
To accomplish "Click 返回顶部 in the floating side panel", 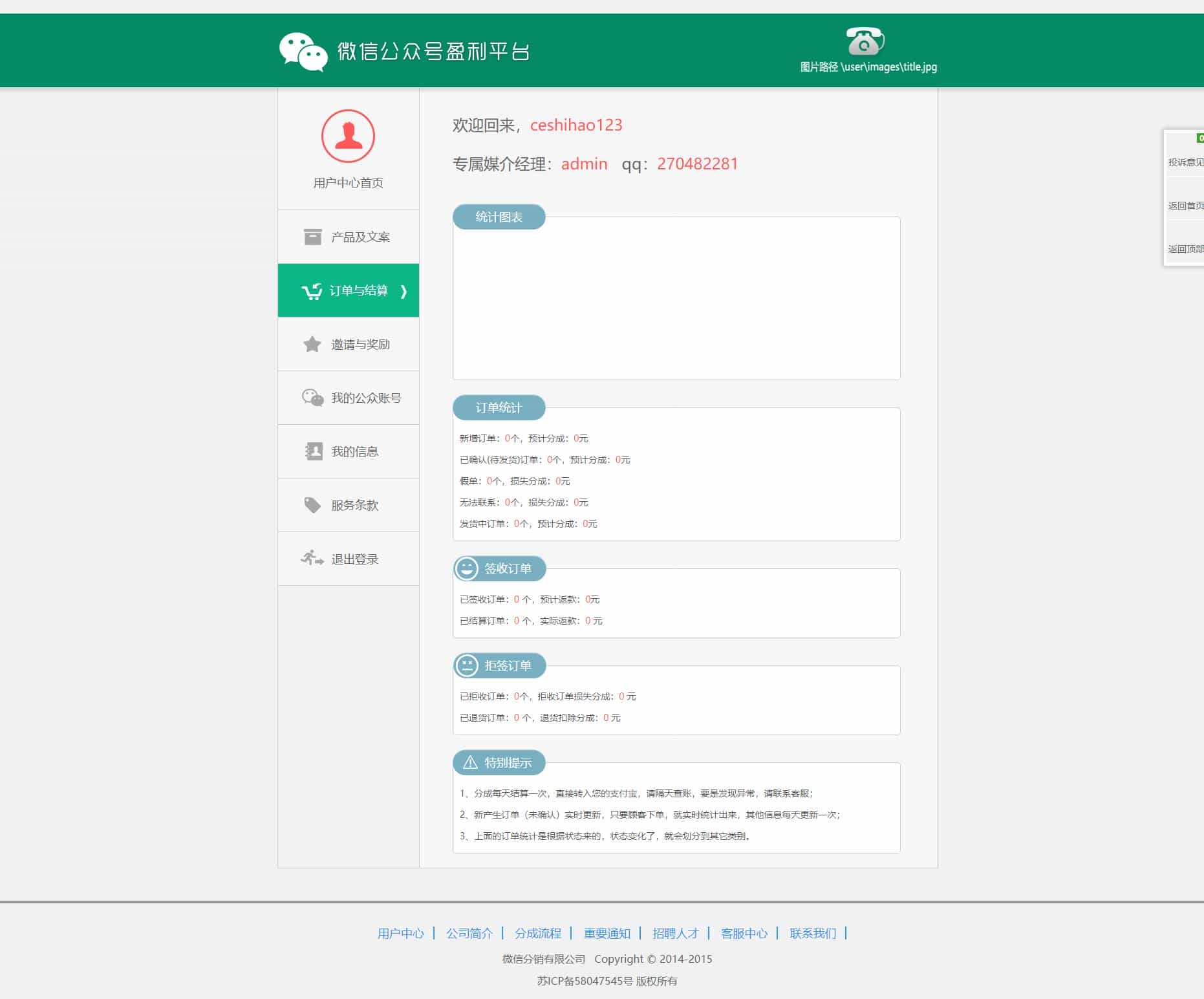I will coord(1185,249).
